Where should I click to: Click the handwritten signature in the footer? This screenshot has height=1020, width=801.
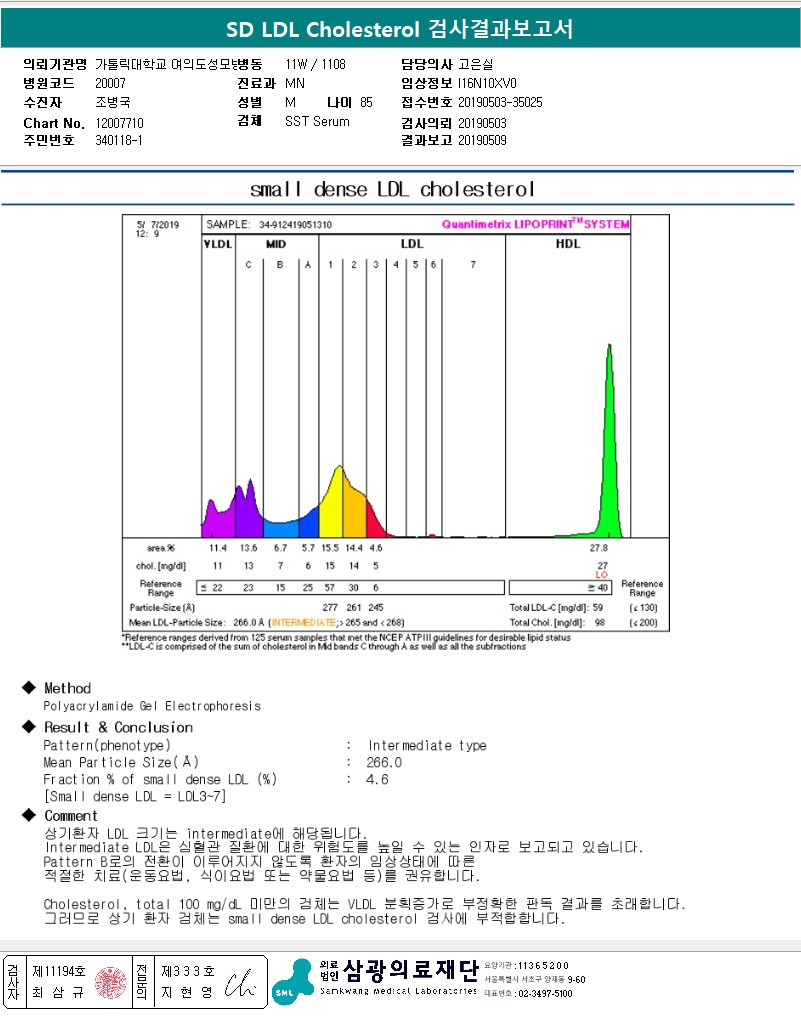pyautogui.click(x=242, y=983)
